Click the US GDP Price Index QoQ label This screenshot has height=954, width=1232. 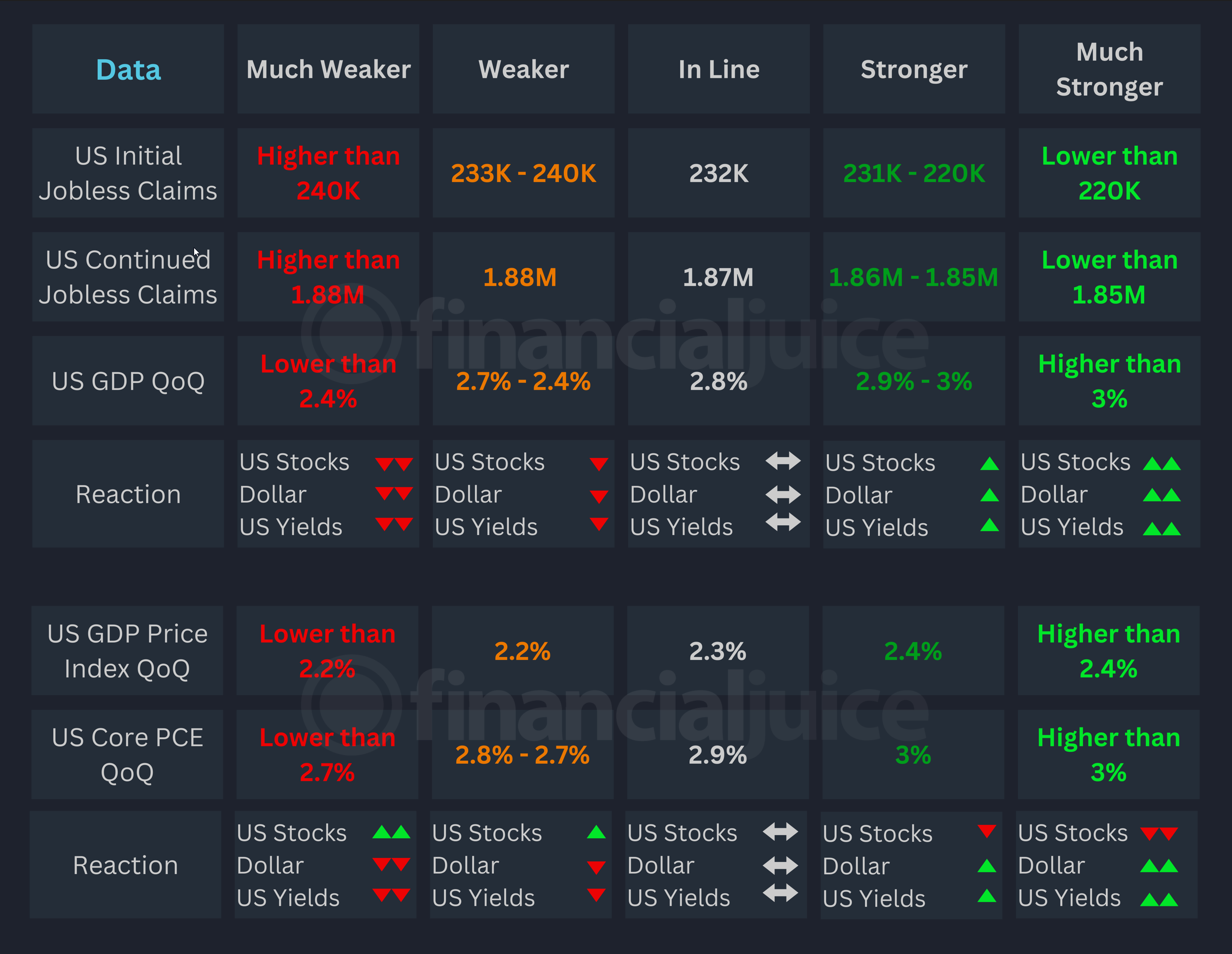point(127,651)
